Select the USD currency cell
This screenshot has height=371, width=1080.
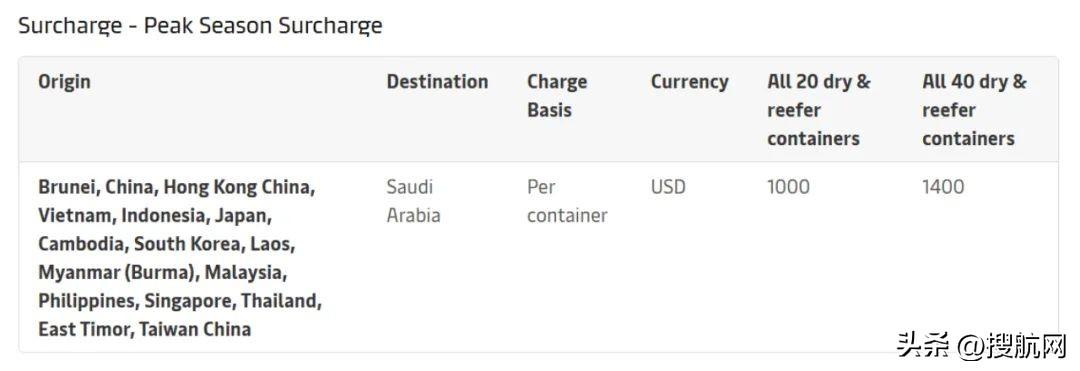tap(668, 187)
